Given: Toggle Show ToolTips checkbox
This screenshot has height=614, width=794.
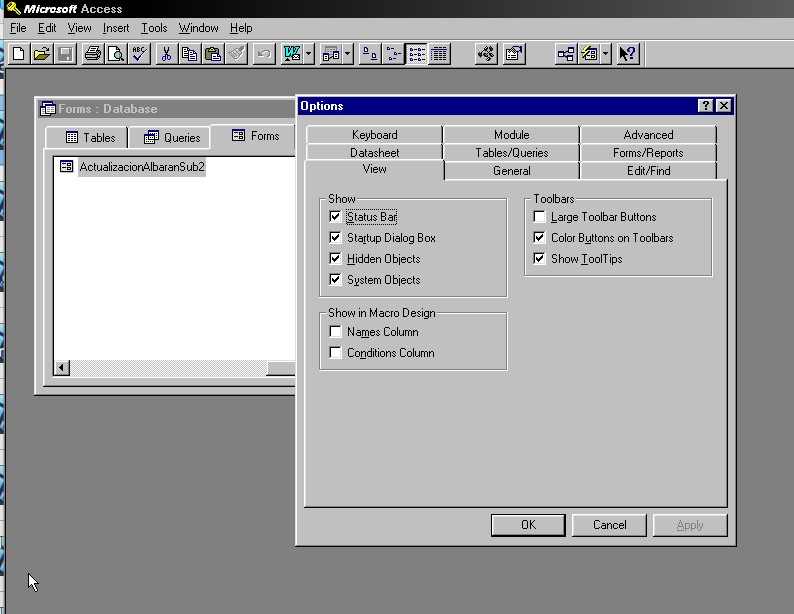Looking at the screenshot, I should click(x=539, y=259).
